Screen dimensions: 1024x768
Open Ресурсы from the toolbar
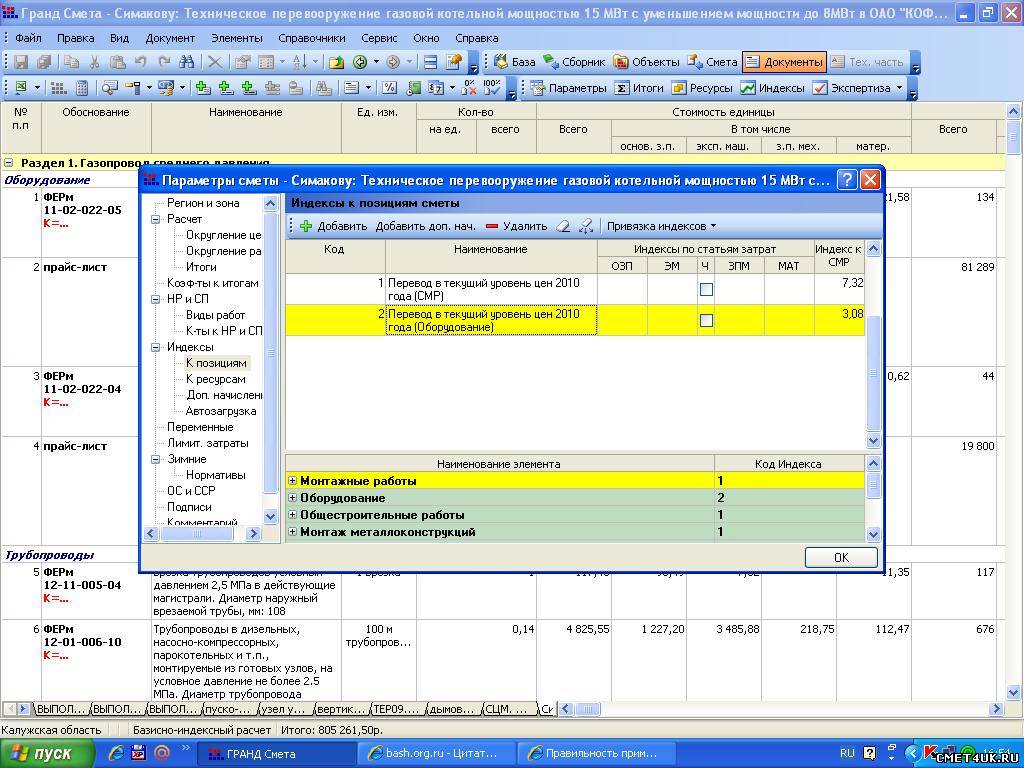[702, 88]
